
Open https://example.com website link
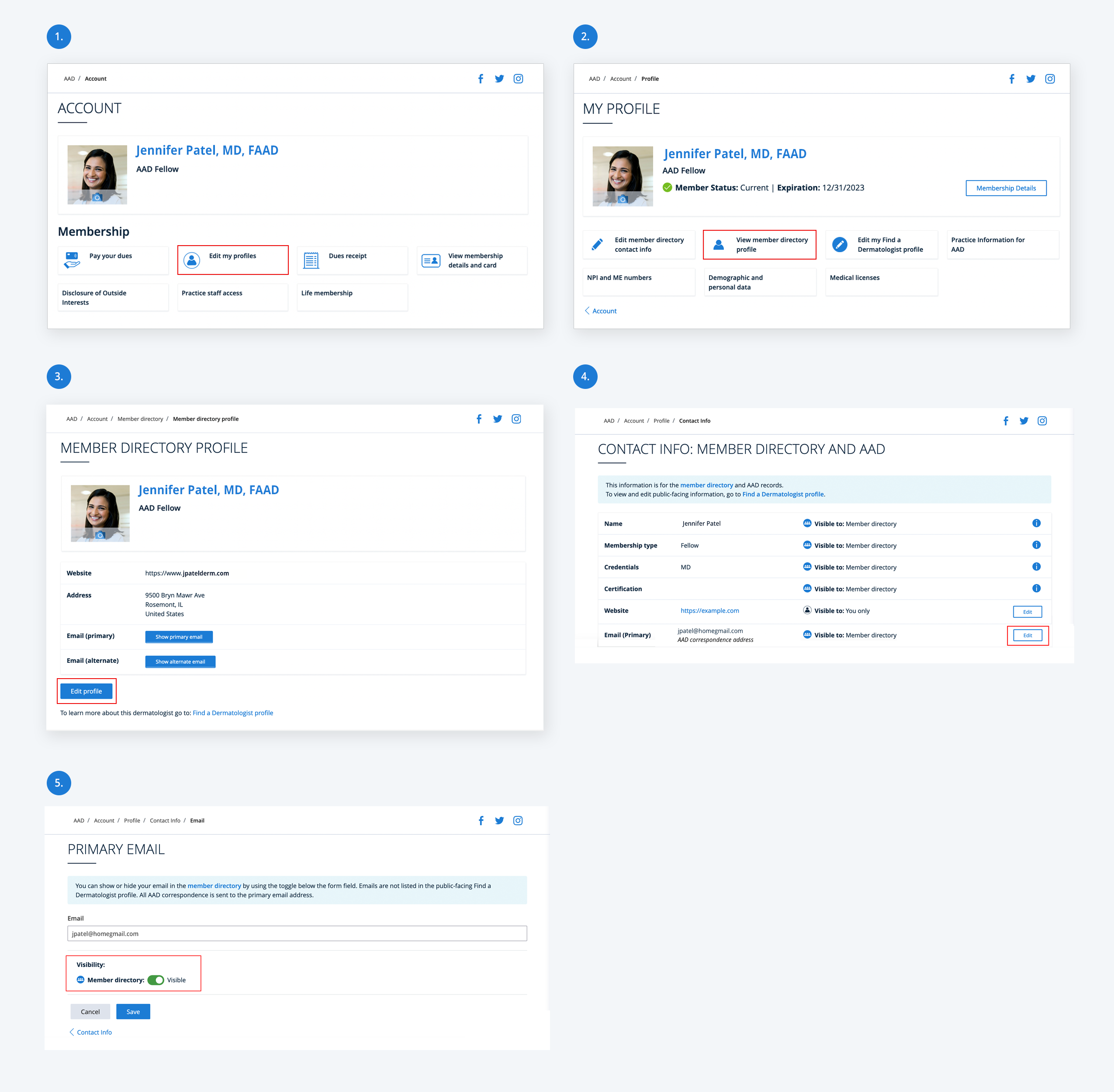pyautogui.click(x=710, y=611)
